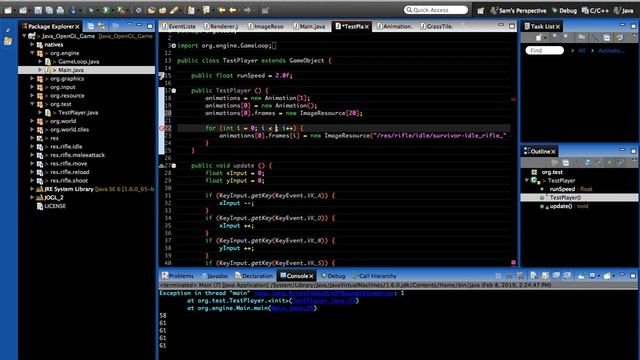The width and height of the screenshot is (640, 360).
Task: Click the LICENSE file in Package Explorer
Action: pyautogui.click(x=55, y=206)
